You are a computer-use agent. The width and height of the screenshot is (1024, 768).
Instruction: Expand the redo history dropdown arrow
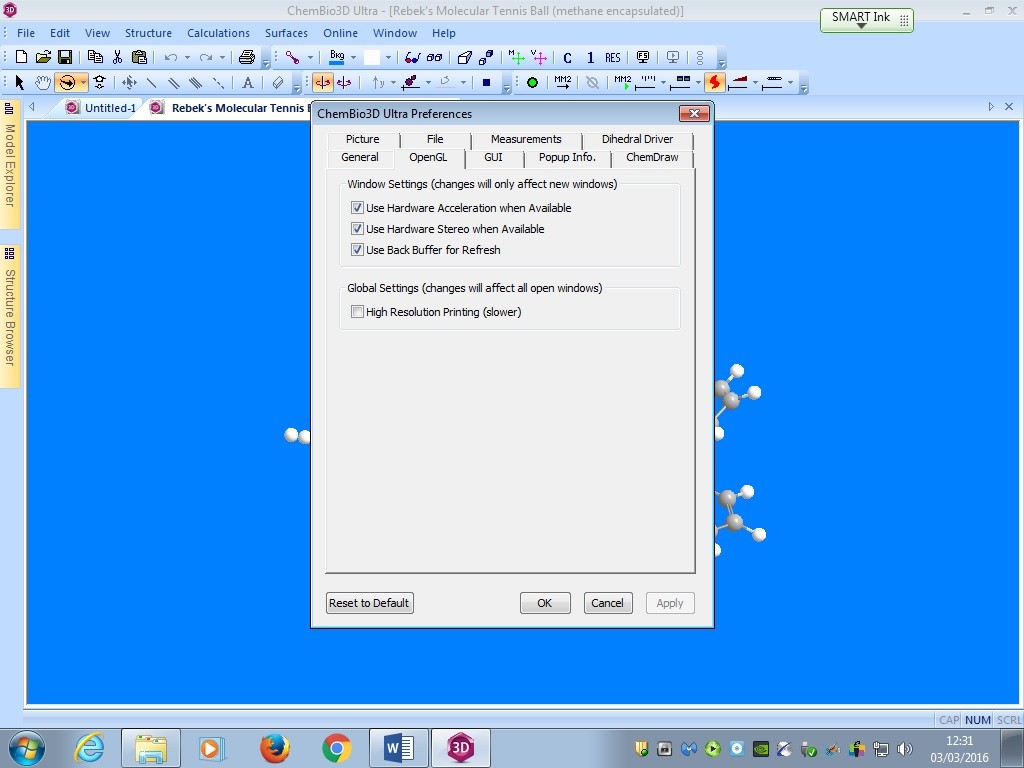pos(223,57)
